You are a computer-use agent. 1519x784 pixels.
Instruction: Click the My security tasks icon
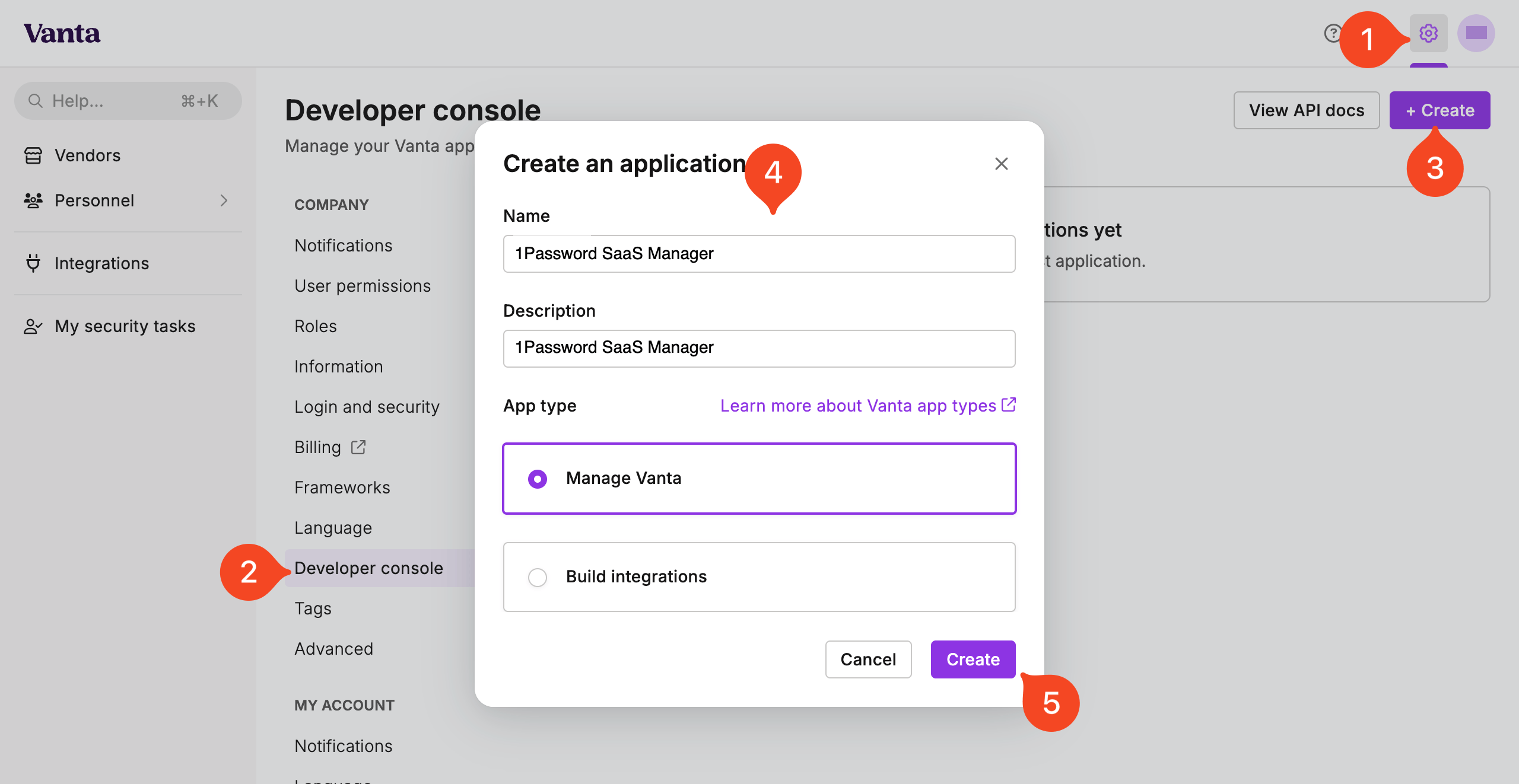click(x=33, y=326)
